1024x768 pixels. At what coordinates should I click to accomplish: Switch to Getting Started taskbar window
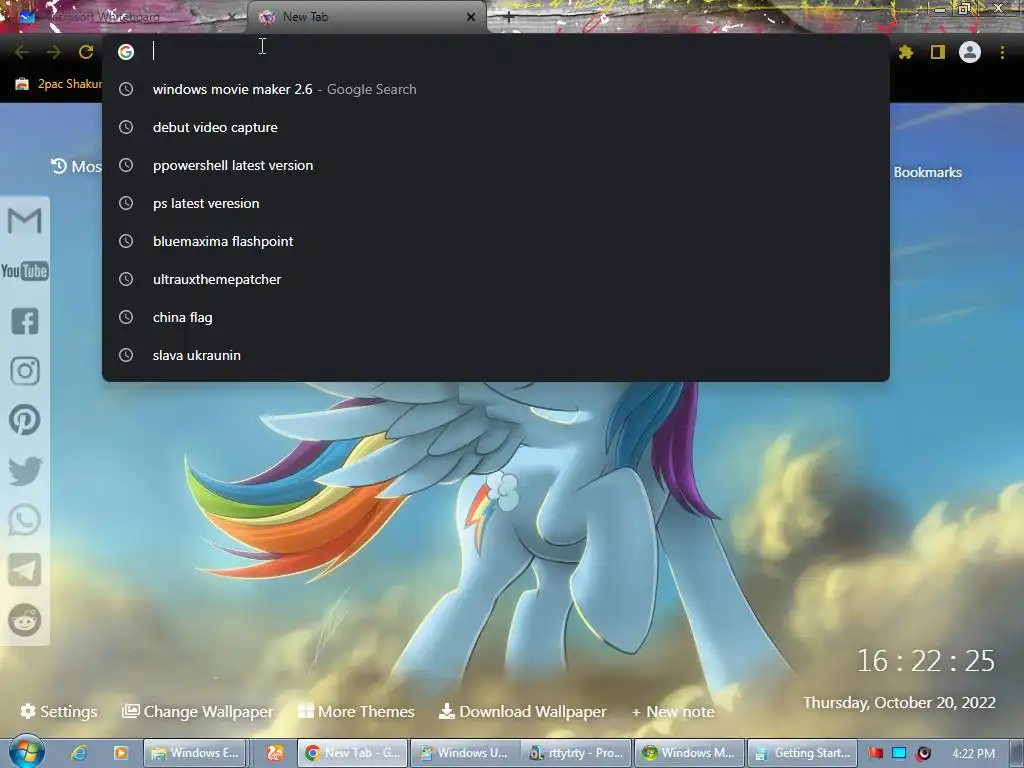click(x=801, y=753)
